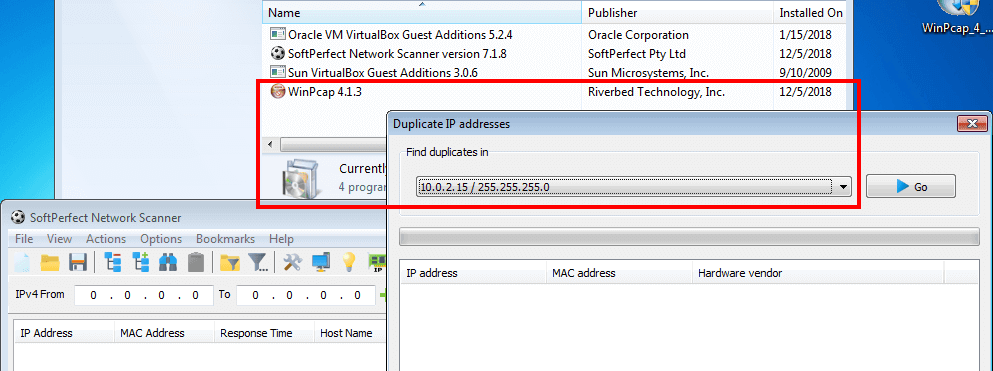Click soccer ball icon in Network Scanner title bar
This screenshot has height=371, width=993.
point(17,218)
